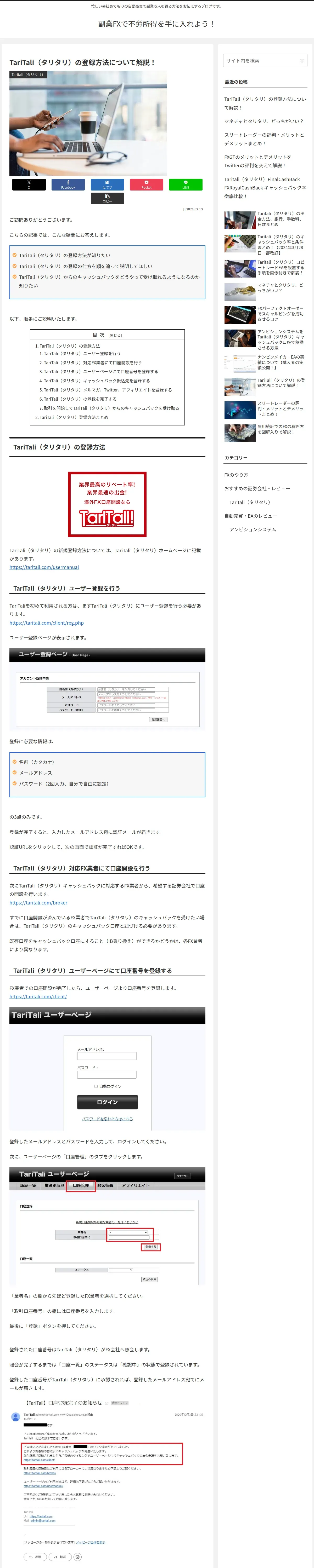314x1568 pixels.
Task: Share the article on Facebook
Action: coord(68,185)
